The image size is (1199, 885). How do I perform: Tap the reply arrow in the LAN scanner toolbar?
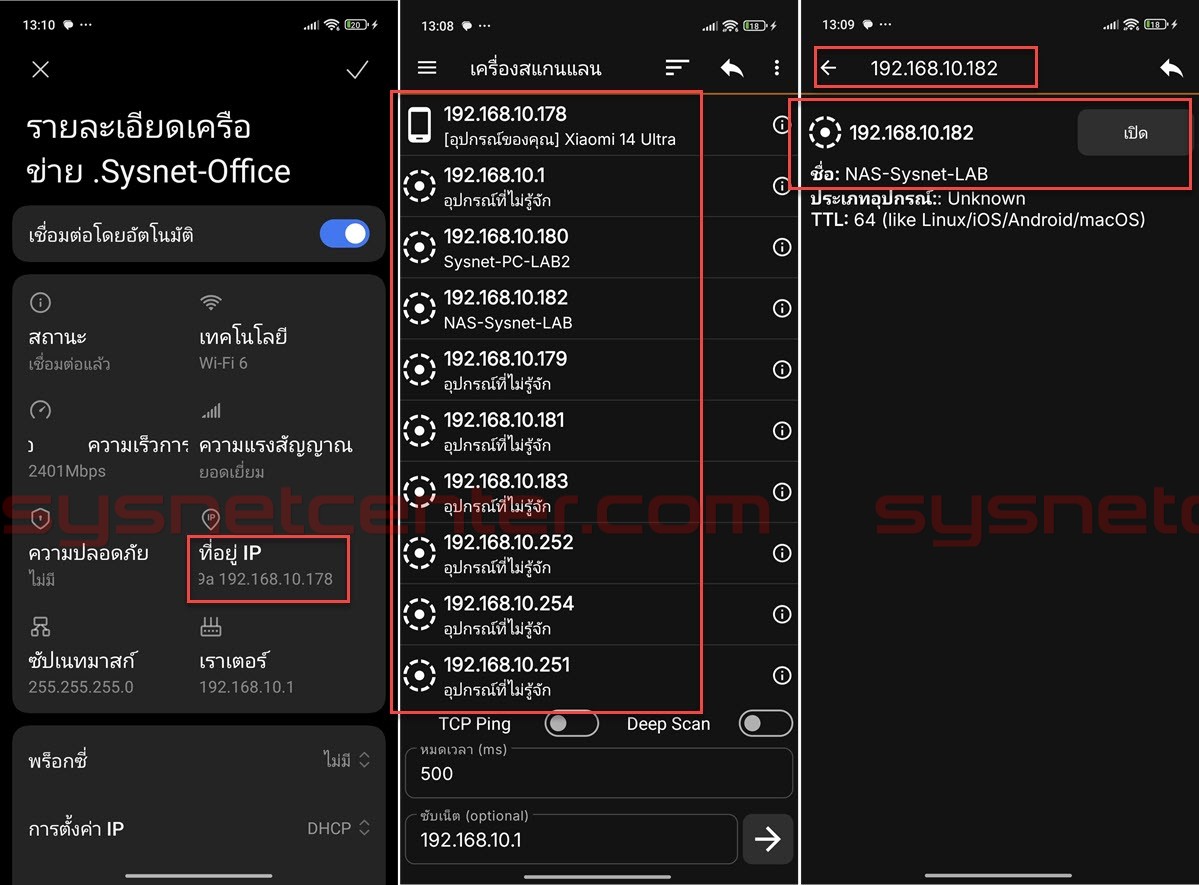[732, 67]
